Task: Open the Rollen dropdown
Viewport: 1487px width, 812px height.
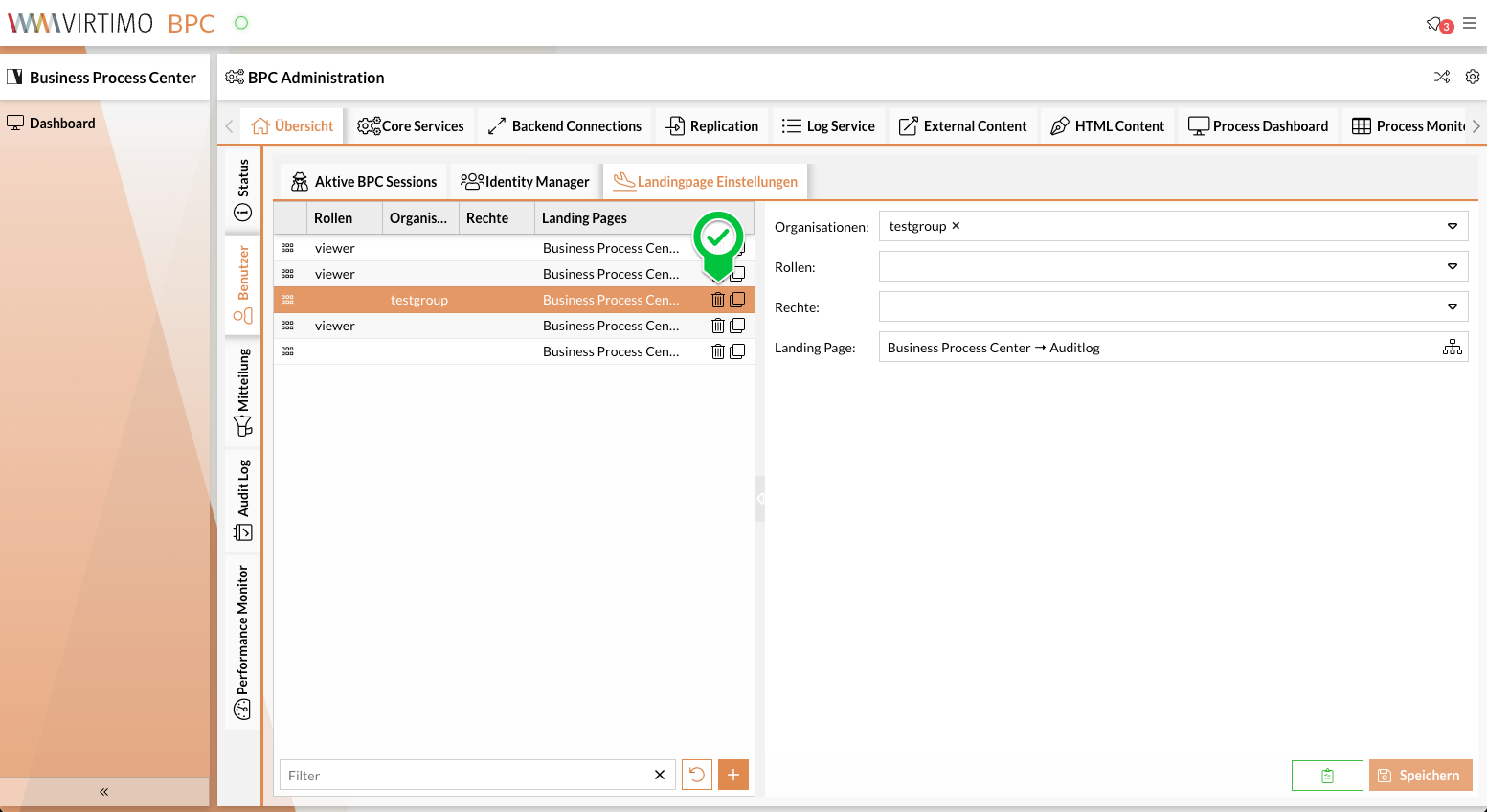Action: (1452, 266)
